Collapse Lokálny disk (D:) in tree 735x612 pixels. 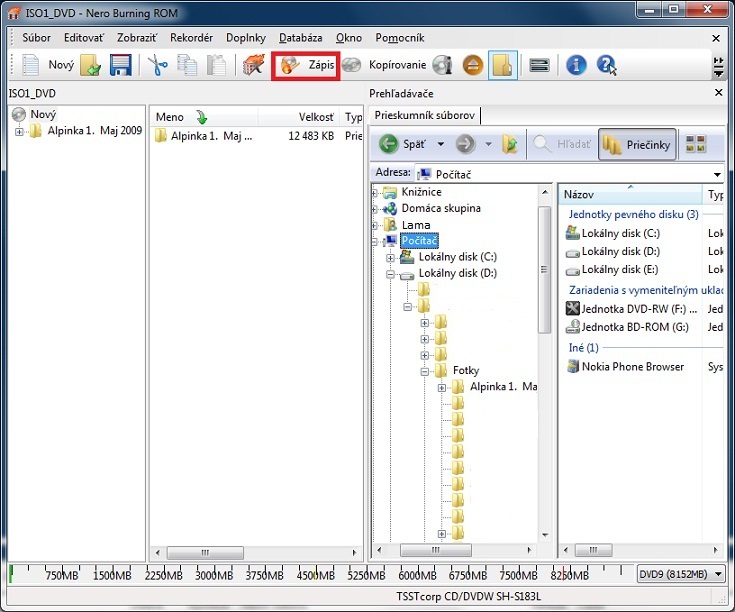coord(390,274)
